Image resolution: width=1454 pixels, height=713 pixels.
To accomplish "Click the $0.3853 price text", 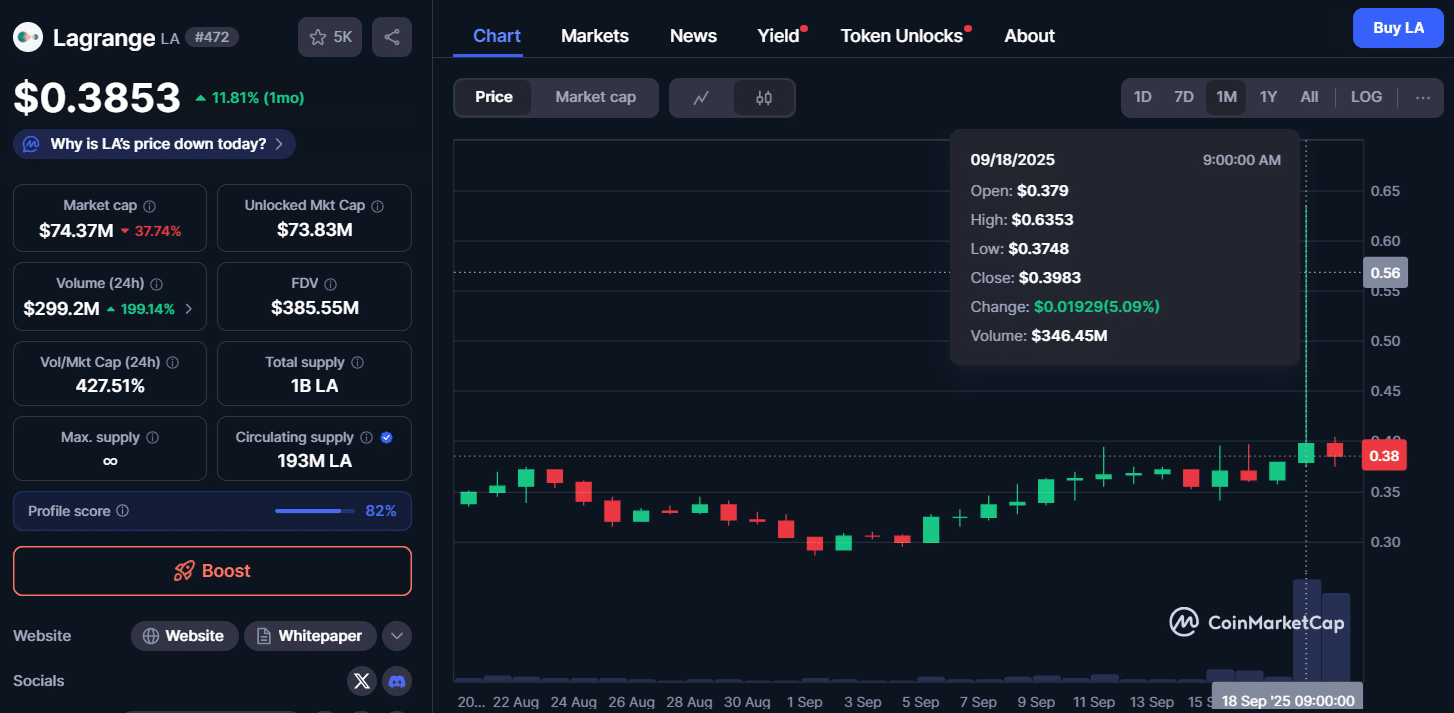I will click(97, 97).
